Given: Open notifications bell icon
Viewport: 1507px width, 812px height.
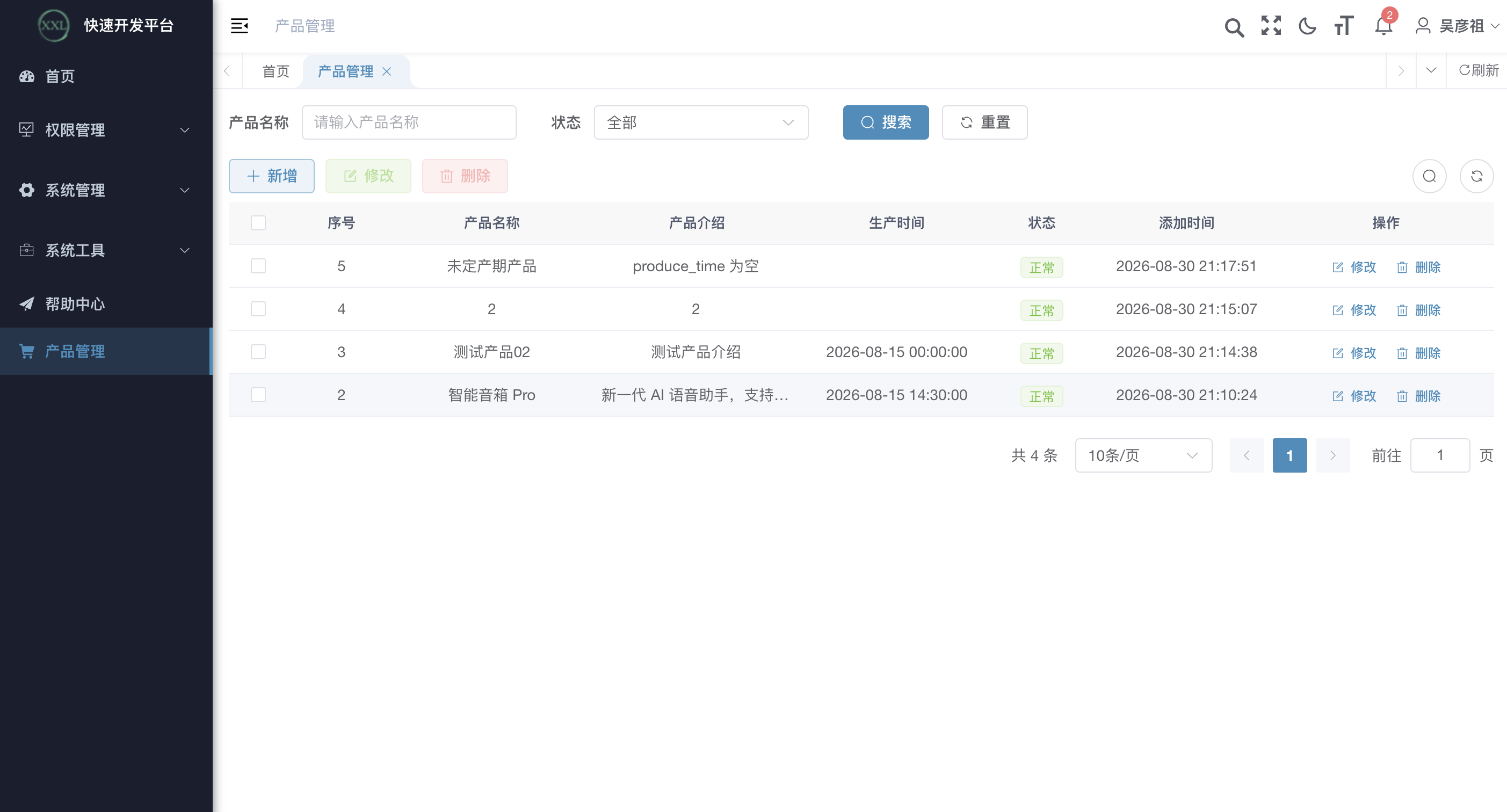Looking at the screenshot, I should point(1383,26).
